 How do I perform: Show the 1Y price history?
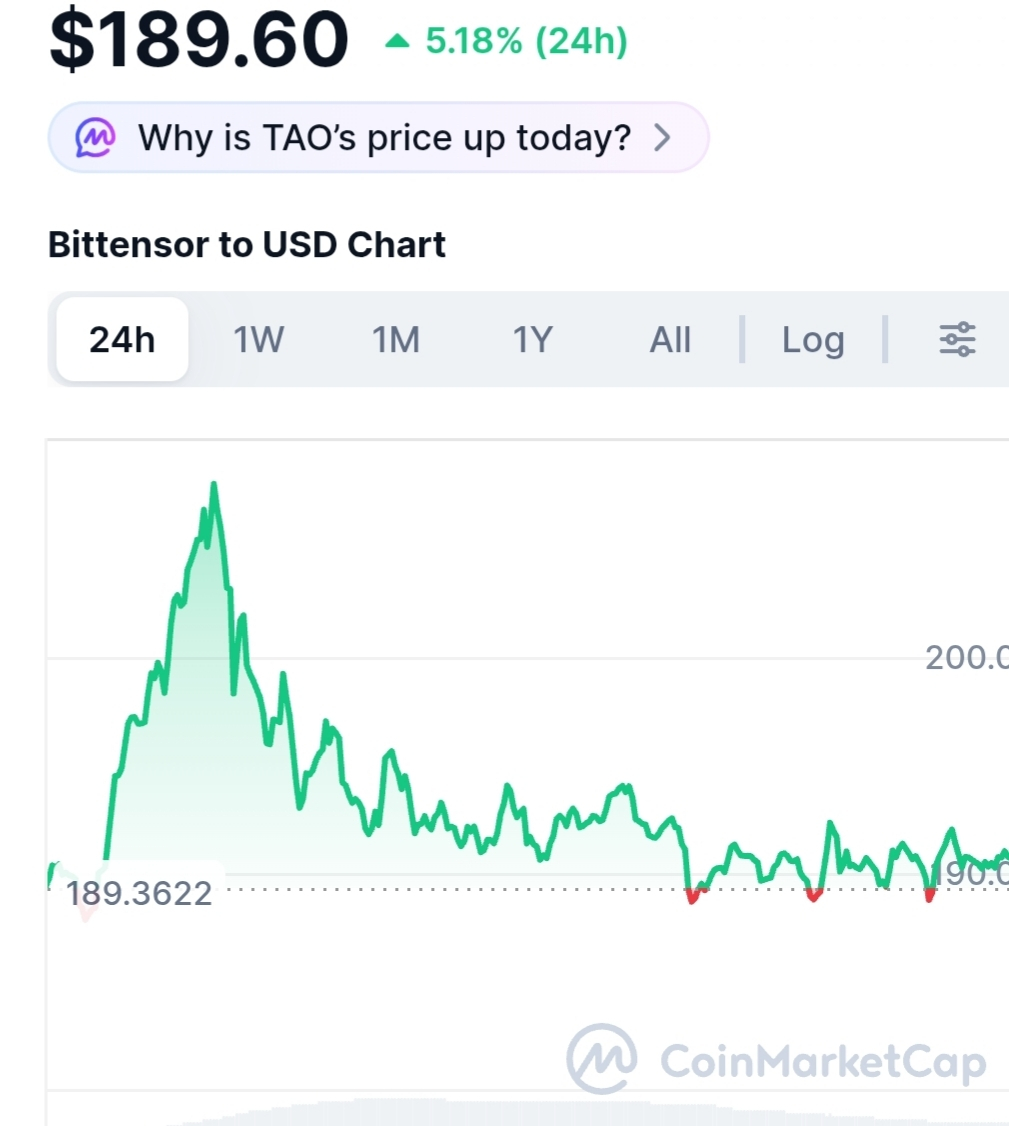(533, 340)
